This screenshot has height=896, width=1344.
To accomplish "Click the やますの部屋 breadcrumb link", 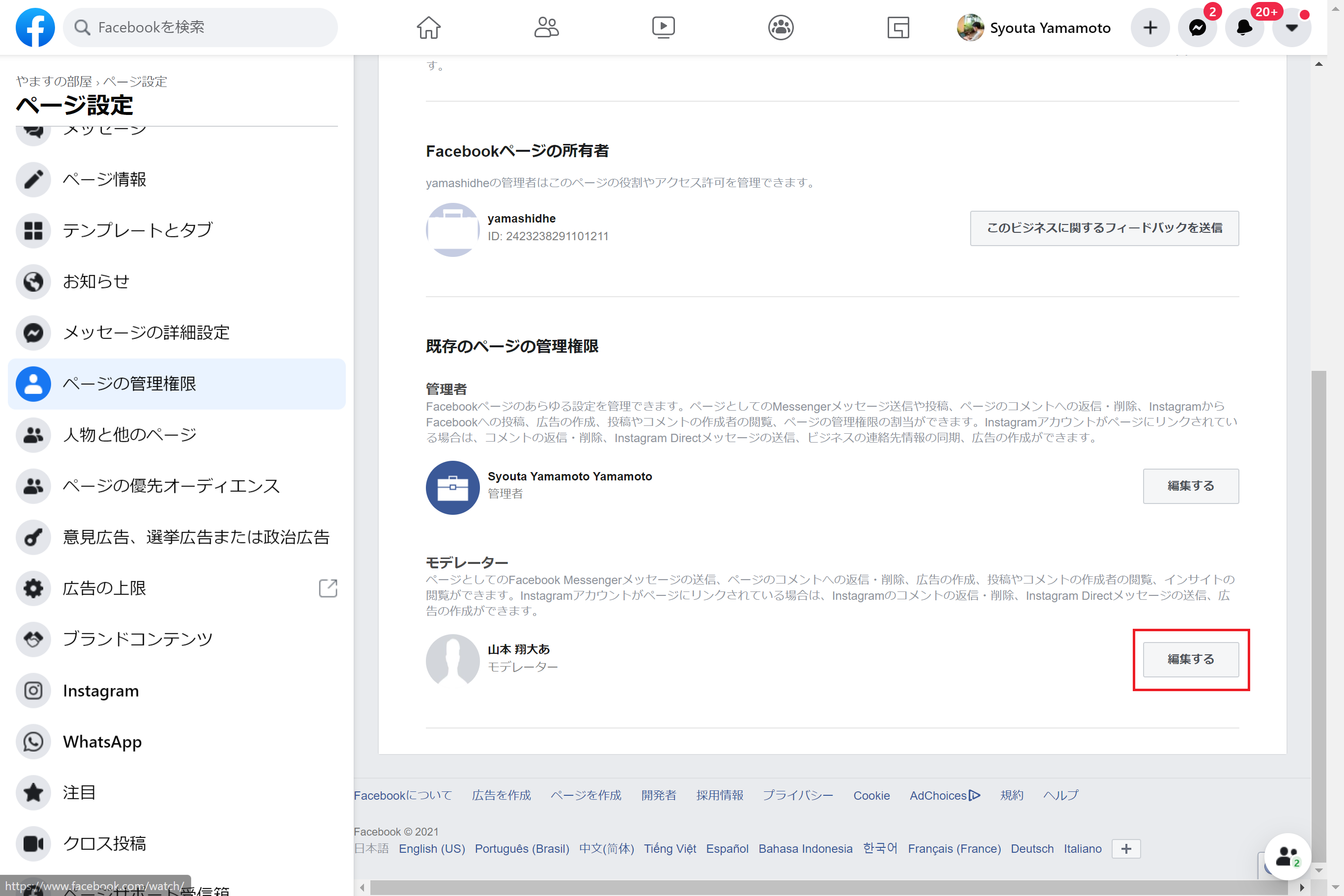I will pyautogui.click(x=54, y=82).
